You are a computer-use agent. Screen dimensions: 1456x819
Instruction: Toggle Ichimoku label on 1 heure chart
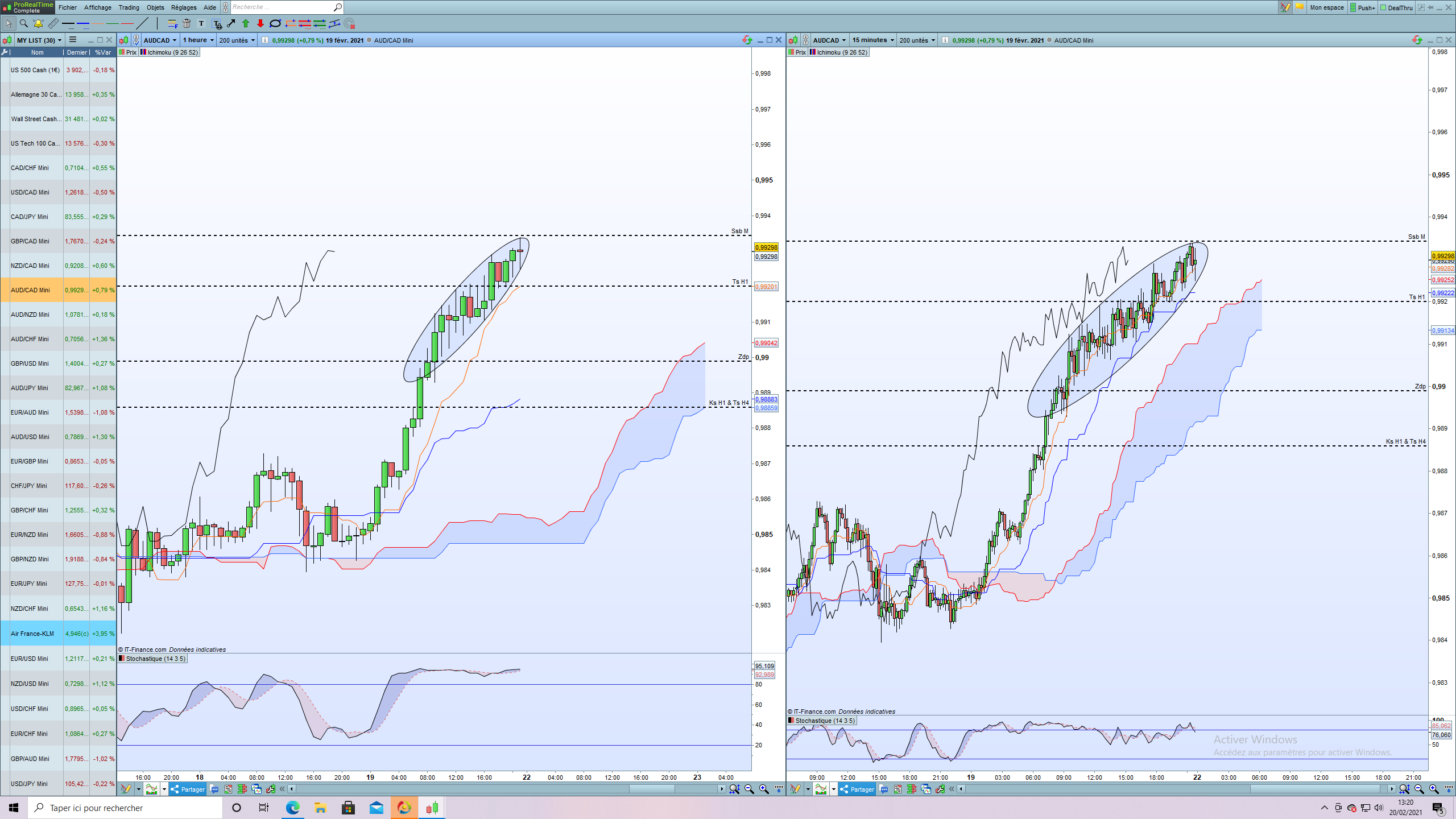[169, 52]
